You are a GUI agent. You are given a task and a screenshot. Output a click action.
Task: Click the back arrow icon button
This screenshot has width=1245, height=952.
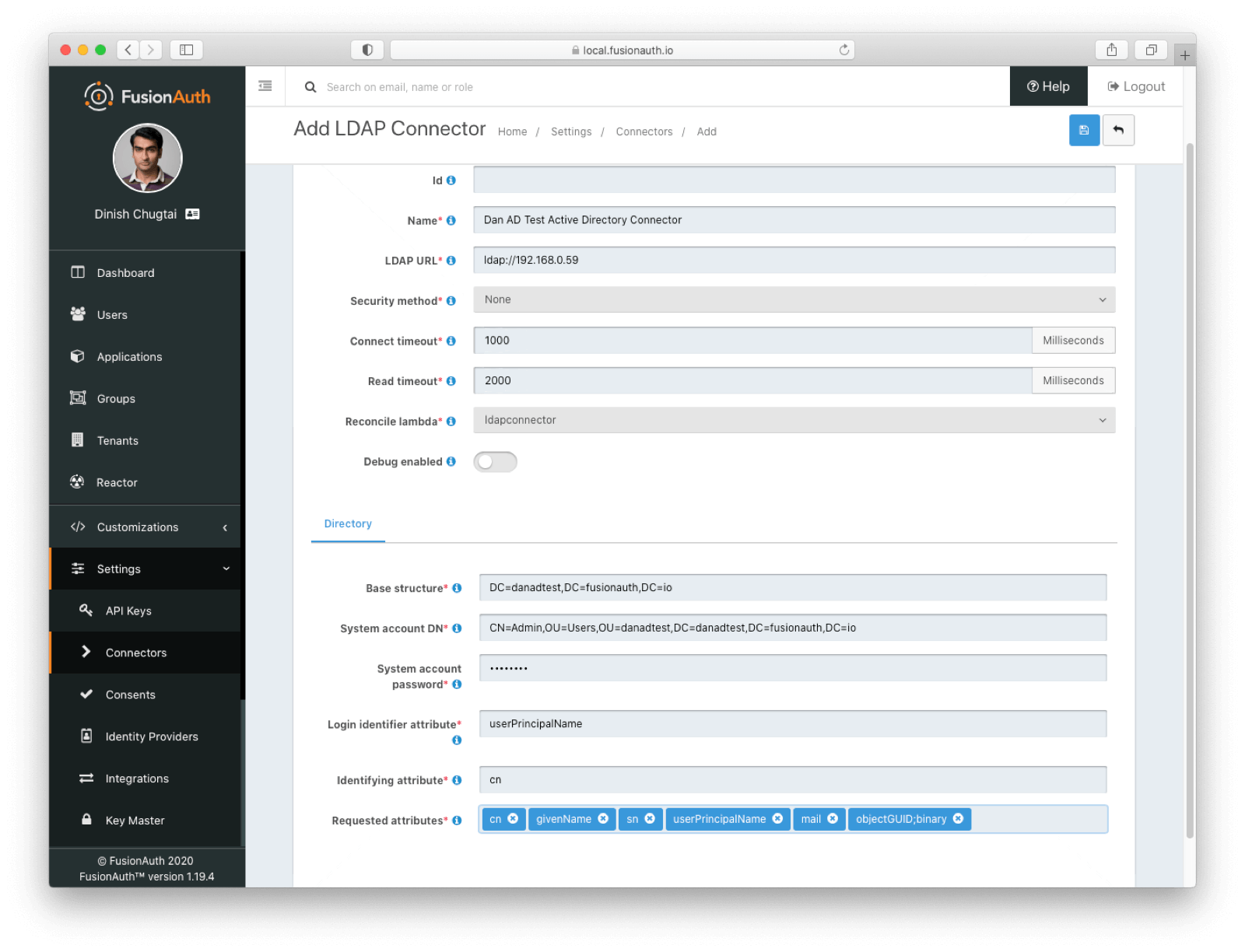(x=1118, y=130)
